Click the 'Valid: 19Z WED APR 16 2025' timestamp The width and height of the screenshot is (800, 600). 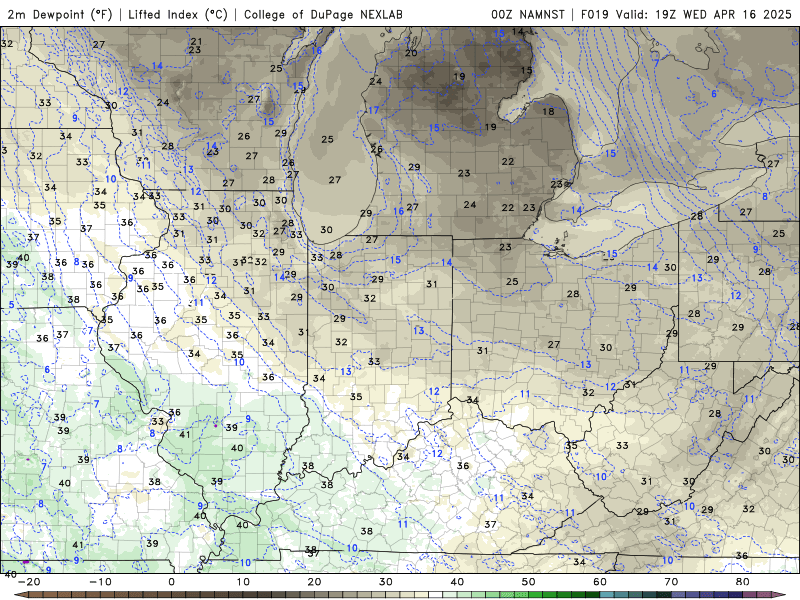704,14
